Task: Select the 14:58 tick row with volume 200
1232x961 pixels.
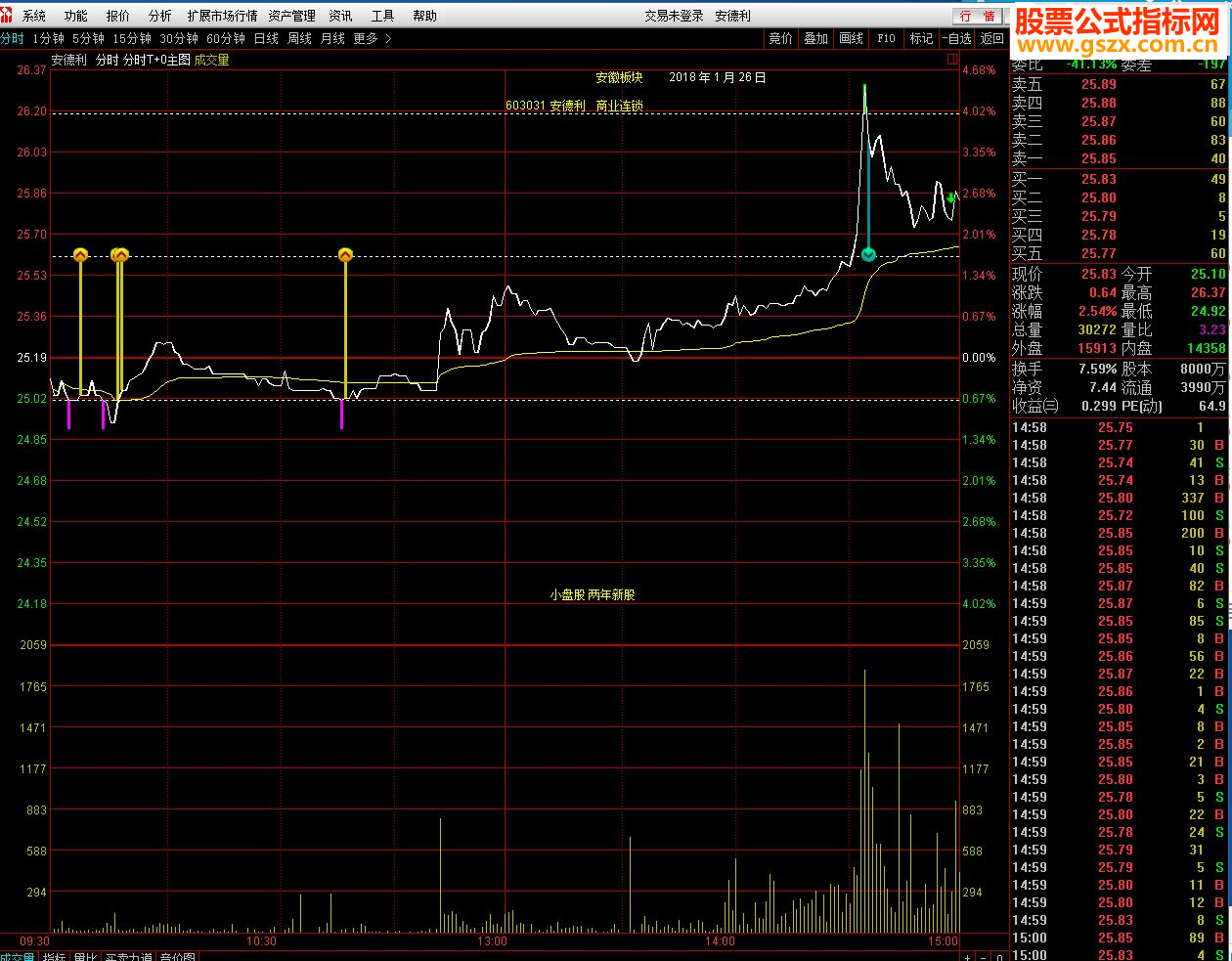Action: [x=1120, y=533]
